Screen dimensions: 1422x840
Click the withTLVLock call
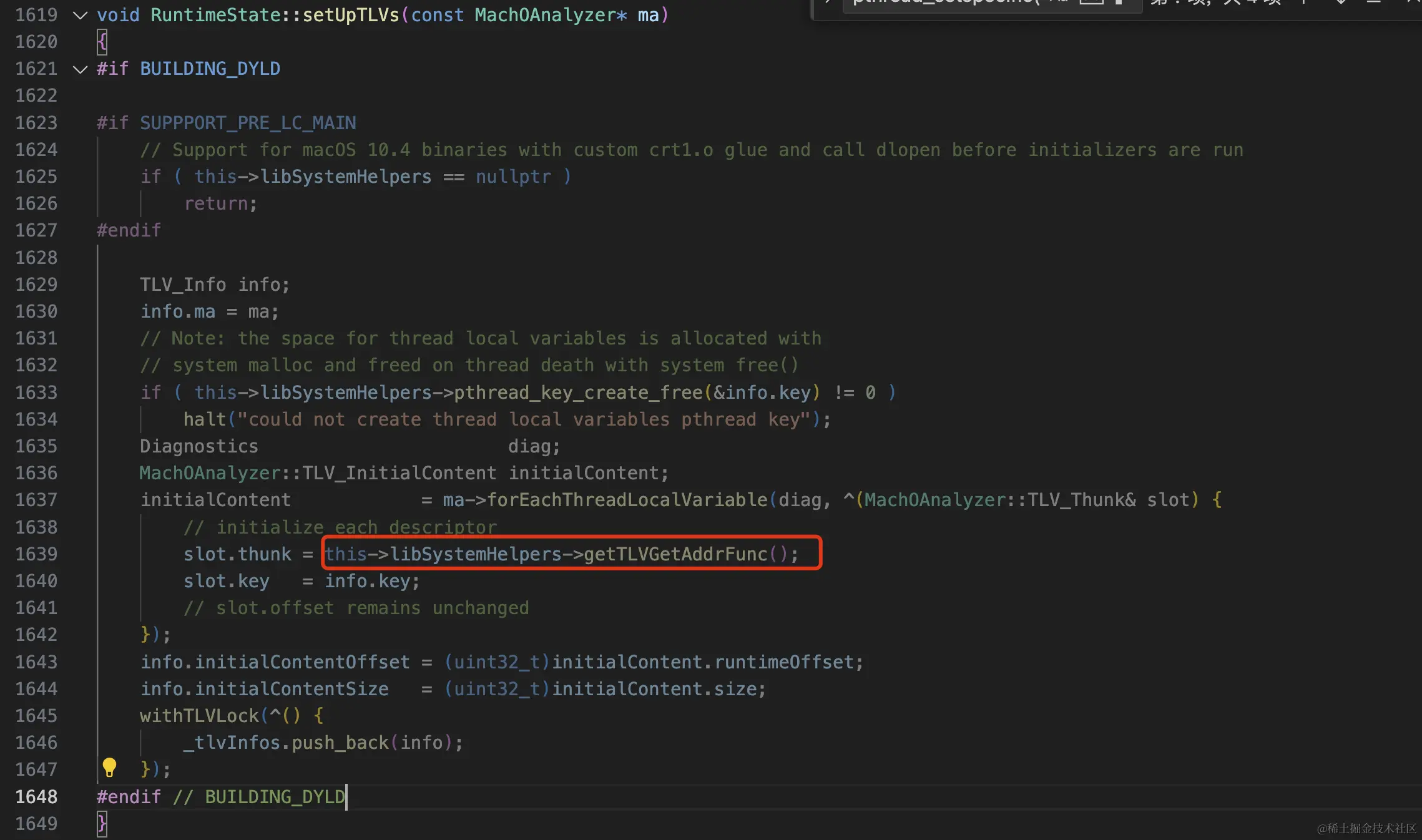pos(199,716)
